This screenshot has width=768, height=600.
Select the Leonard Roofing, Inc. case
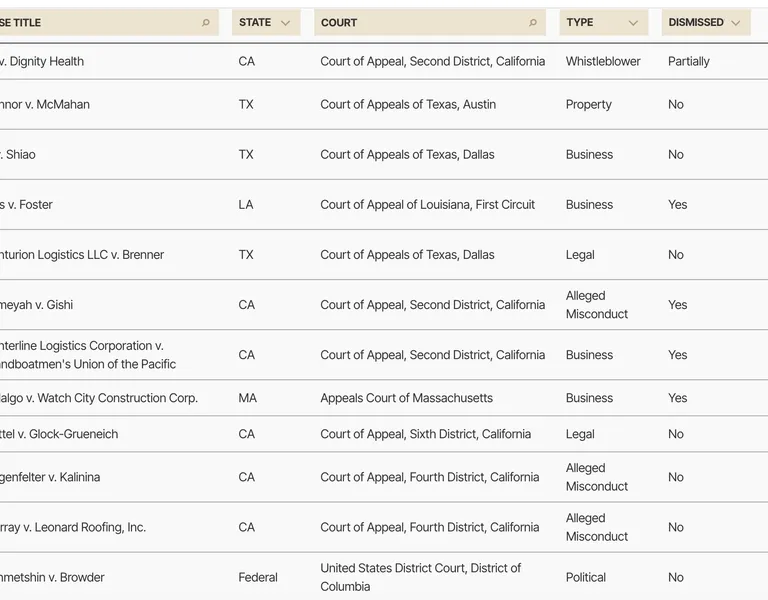point(73,527)
